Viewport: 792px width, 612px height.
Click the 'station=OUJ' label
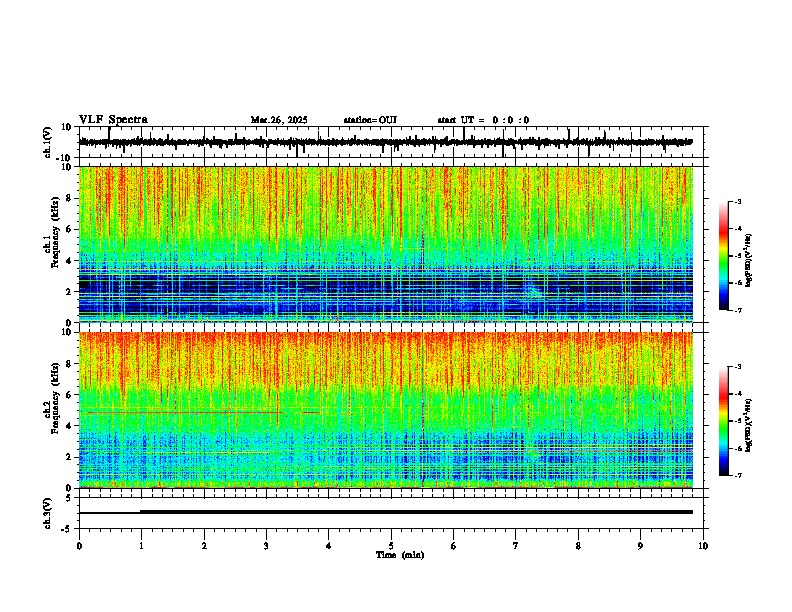[x=370, y=120]
